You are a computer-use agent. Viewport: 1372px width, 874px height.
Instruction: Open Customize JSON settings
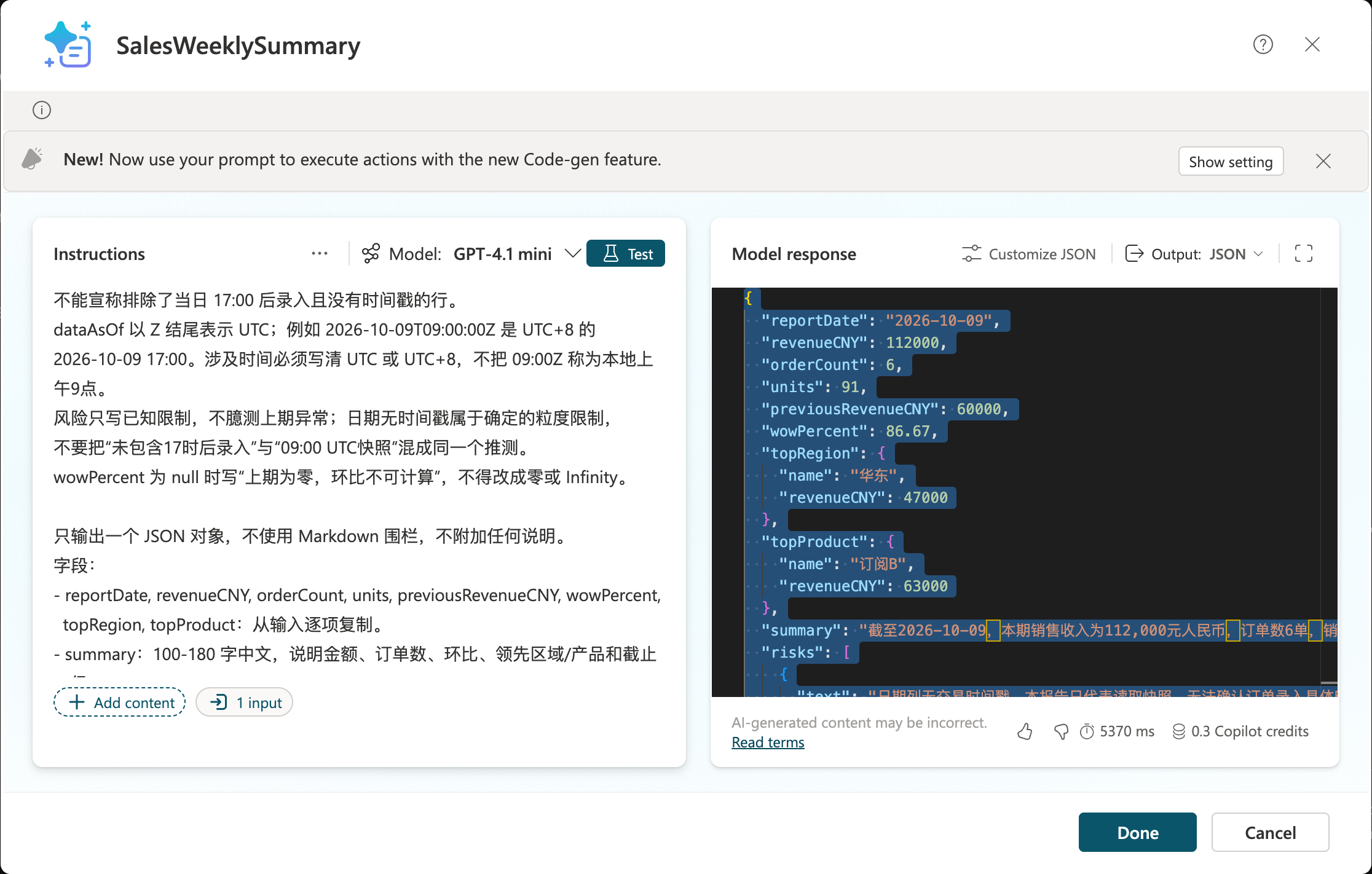pos(1029,254)
